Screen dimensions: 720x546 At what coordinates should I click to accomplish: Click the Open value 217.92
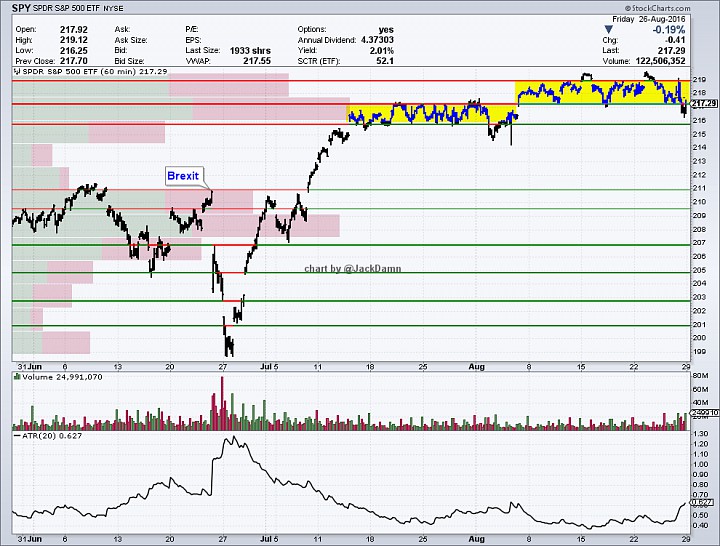[73, 29]
